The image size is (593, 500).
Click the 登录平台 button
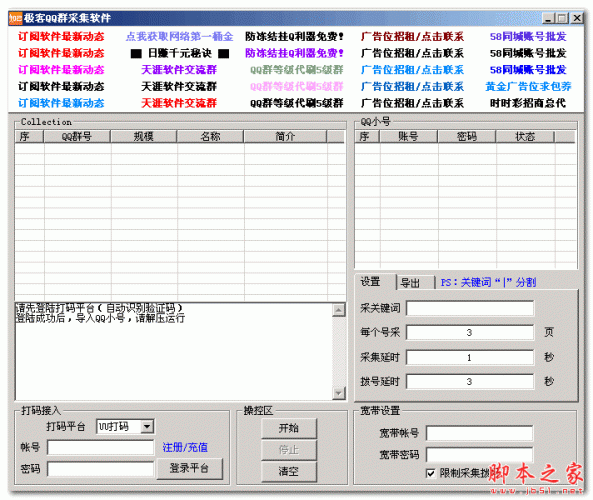click(x=189, y=469)
